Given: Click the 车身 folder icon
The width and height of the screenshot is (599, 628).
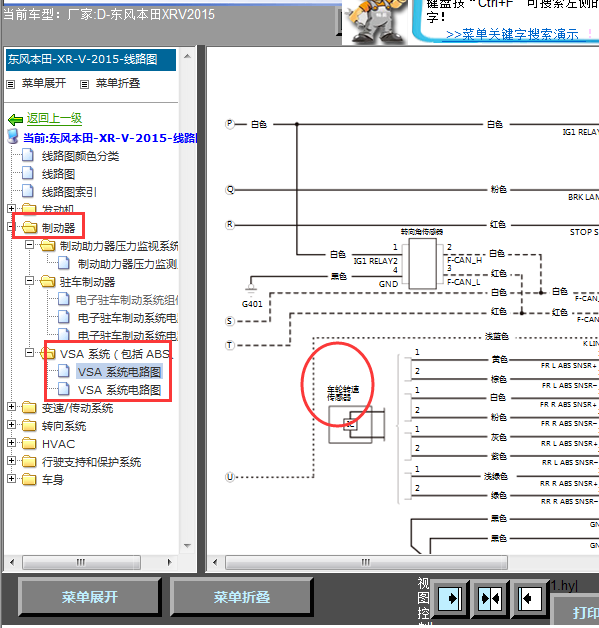Looking at the screenshot, I should click(29, 479).
